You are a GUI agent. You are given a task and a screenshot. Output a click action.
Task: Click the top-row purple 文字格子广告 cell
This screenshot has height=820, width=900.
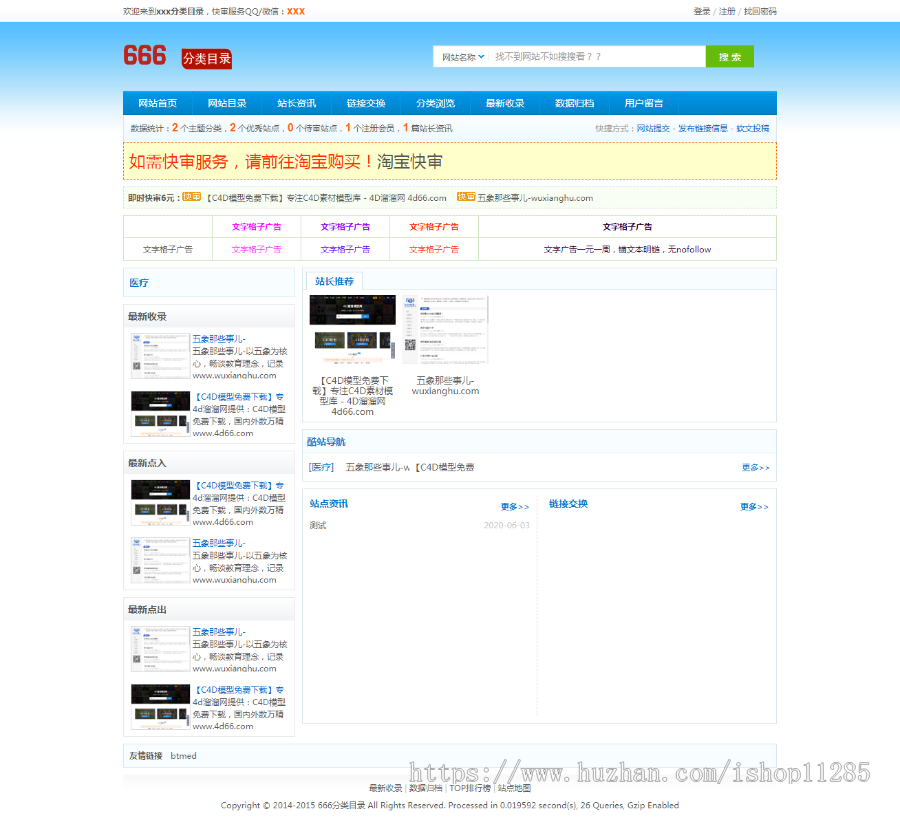pos(345,227)
